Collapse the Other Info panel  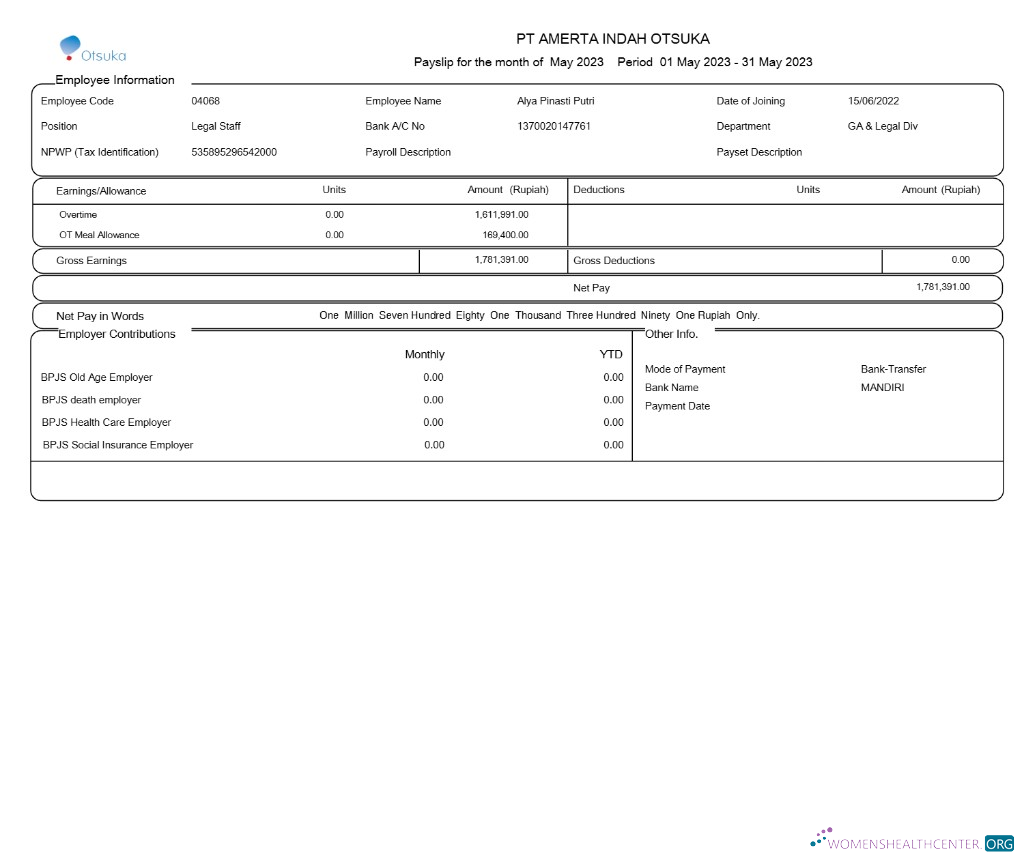click(x=671, y=334)
